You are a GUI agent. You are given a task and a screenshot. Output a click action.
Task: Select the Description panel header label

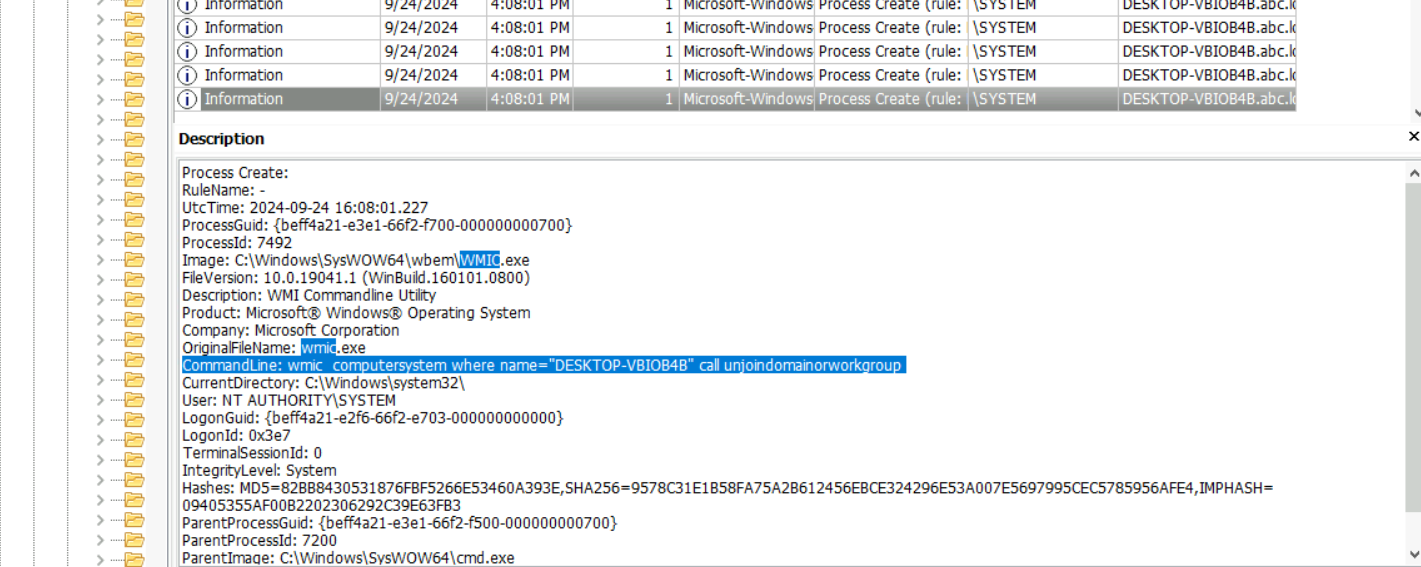coord(221,139)
